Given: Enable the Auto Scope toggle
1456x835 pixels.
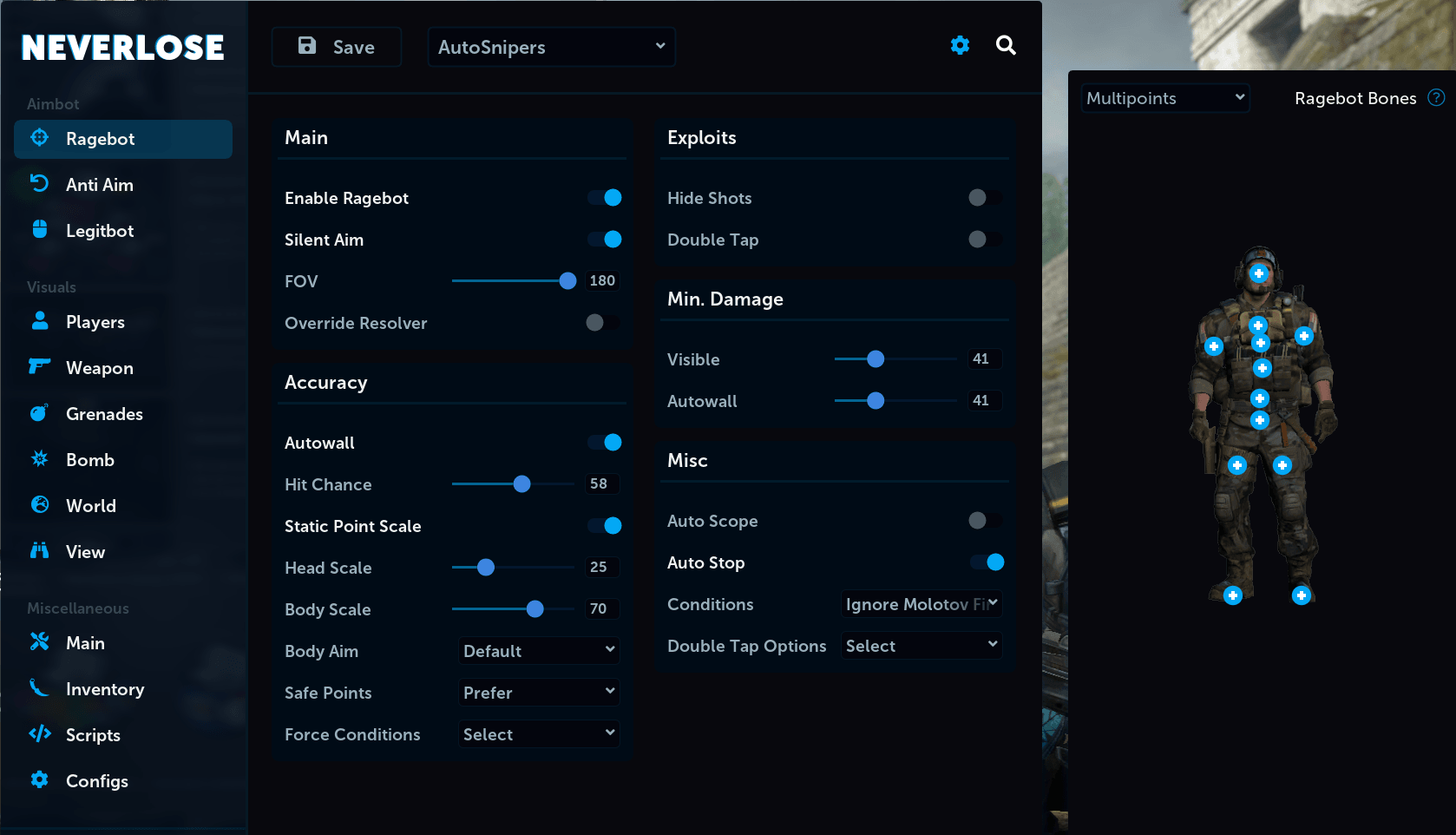Looking at the screenshot, I should [984, 520].
